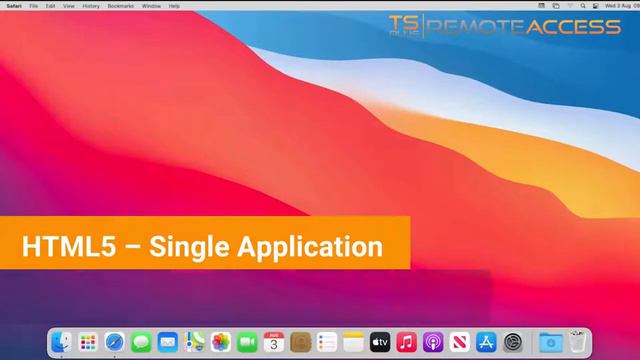Open System Preferences gear icon
Viewport: 640px width, 360px height.
click(513, 342)
